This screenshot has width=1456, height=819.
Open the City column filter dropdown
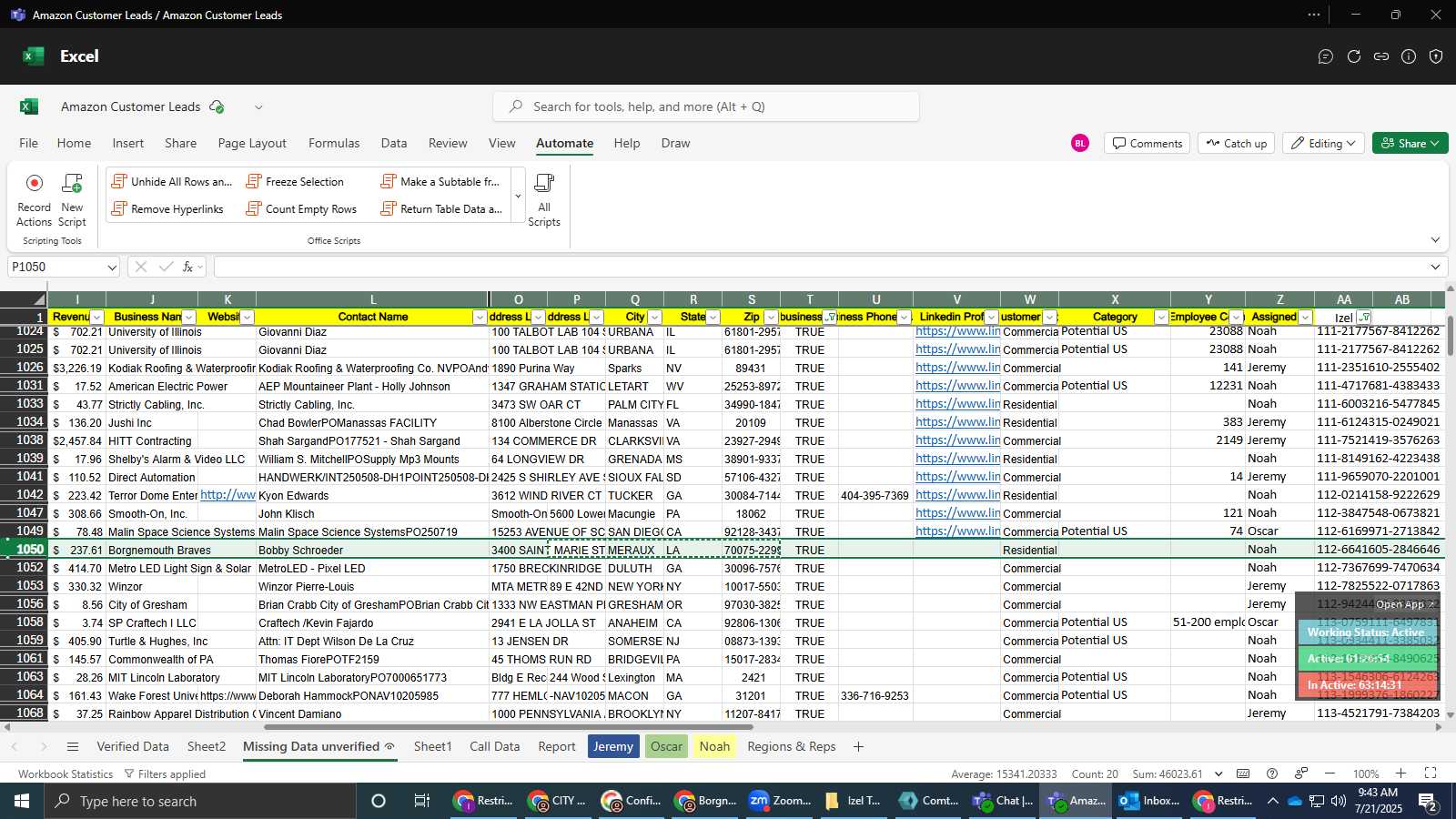654,318
